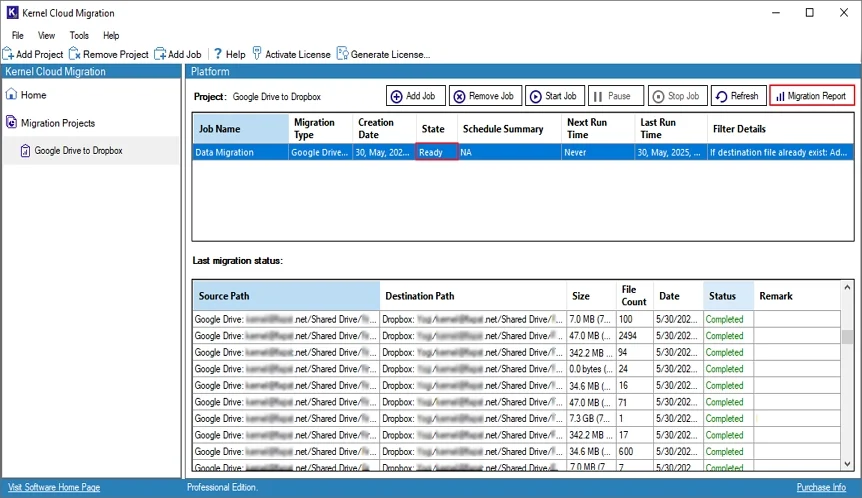Image resolution: width=862 pixels, height=498 pixels.
Task: Click the Status column header
Action: (728, 296)
